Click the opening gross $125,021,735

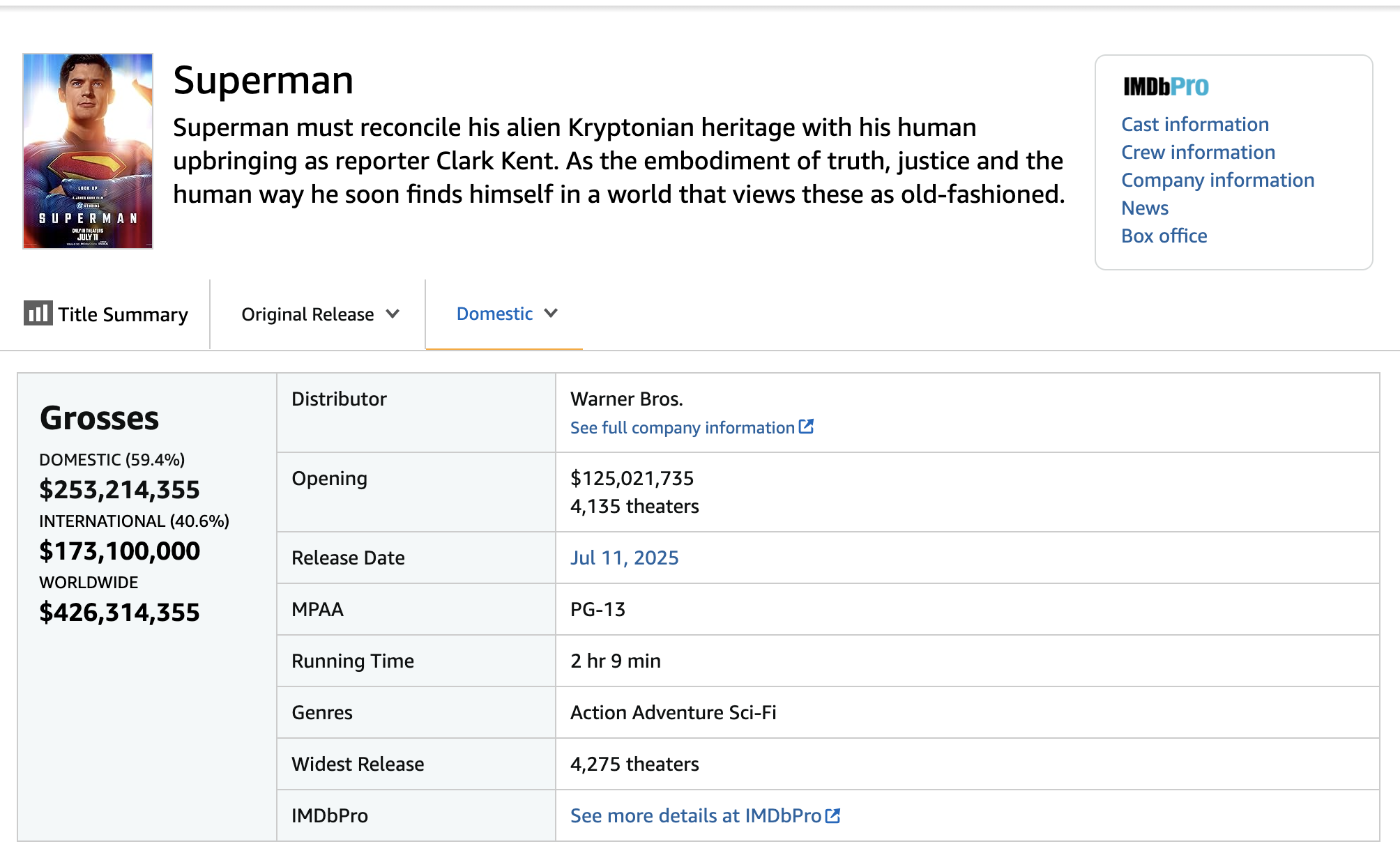(632, 478)
